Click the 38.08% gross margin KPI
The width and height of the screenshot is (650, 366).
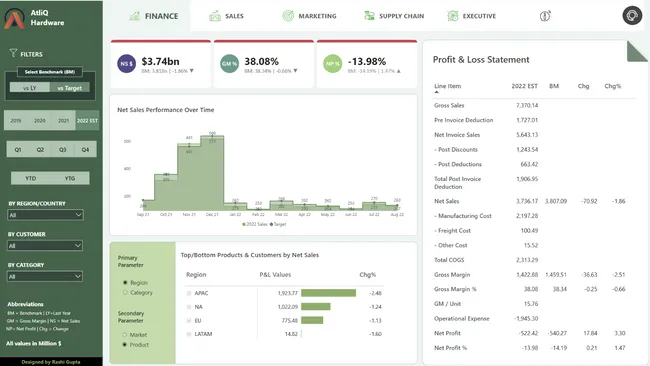[x=261, y=61]
